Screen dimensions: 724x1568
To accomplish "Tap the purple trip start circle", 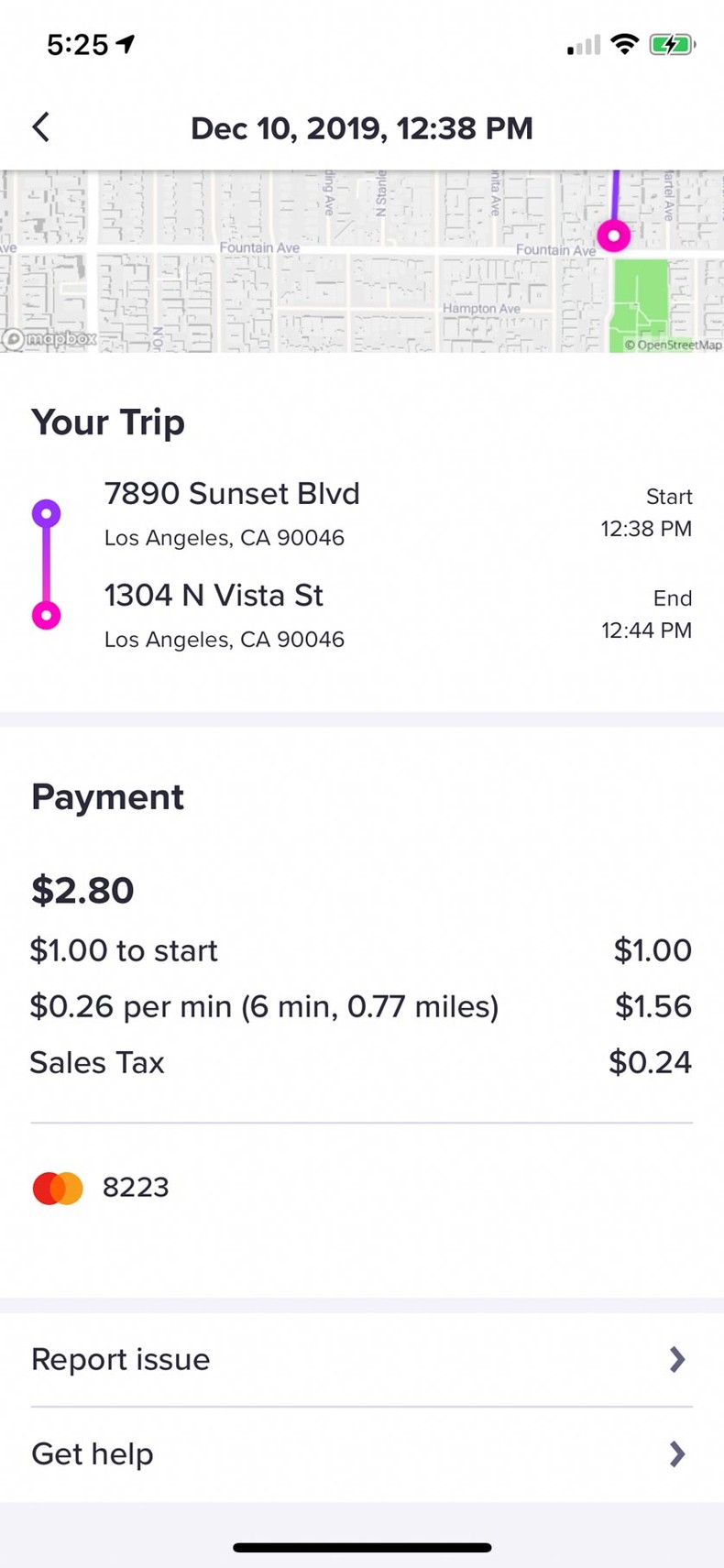I will 47,513.
